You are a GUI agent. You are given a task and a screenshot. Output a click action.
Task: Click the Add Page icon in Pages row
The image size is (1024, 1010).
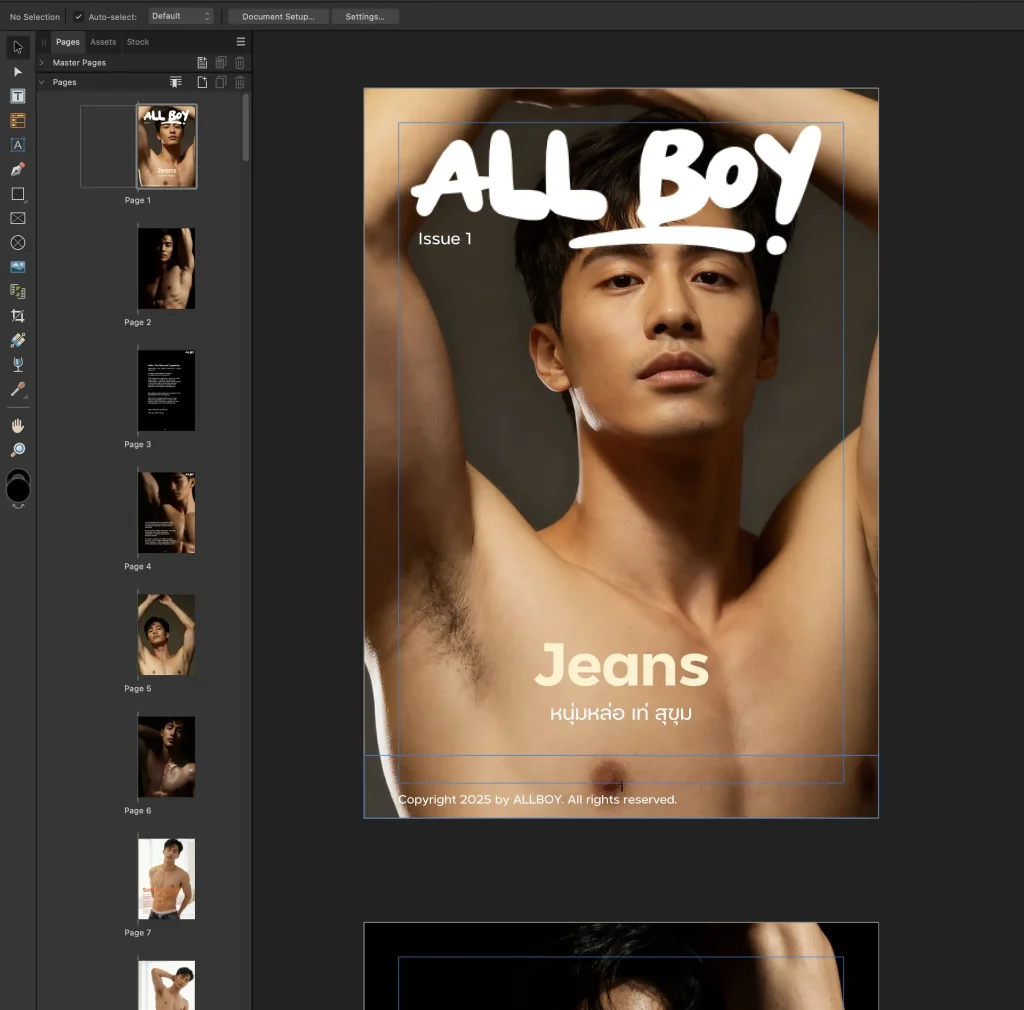pyautogui.click(x=201, y=82)
